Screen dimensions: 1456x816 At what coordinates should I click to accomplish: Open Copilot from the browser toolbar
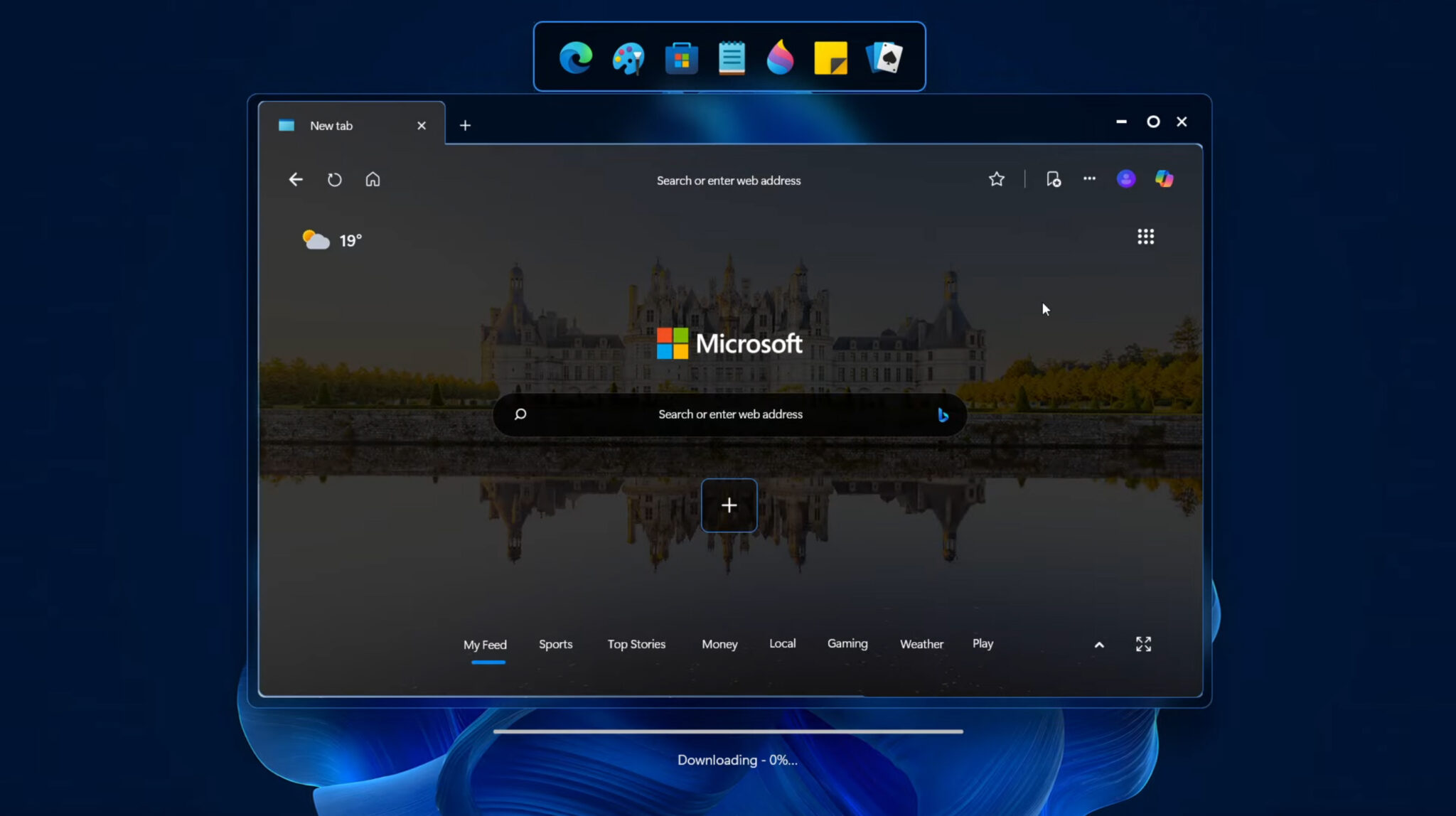[x=1165, y=179]
